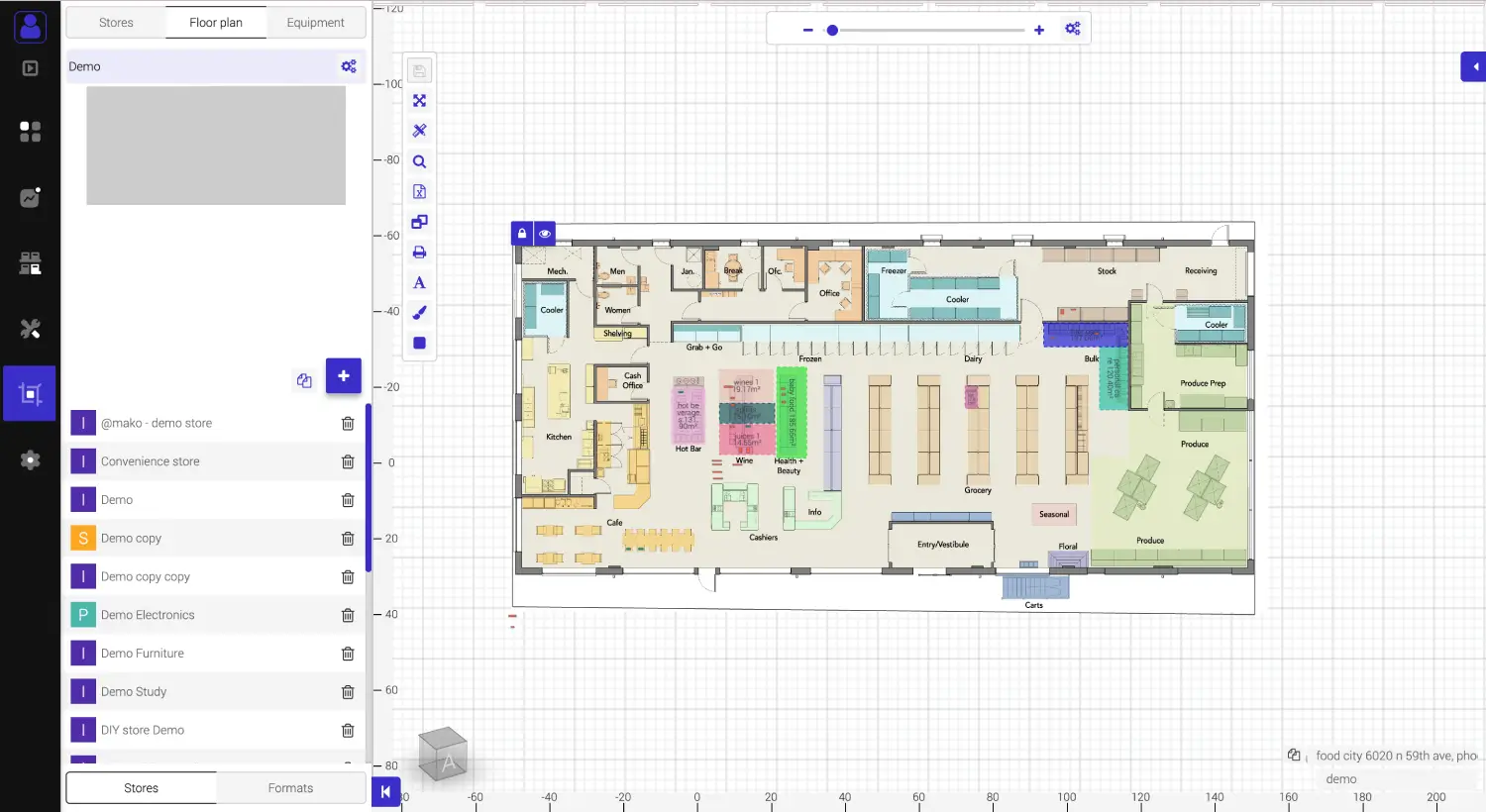Export the floor plan to Excel
The width and height of the screenshot is (1486, 812).
pos(419,190)
